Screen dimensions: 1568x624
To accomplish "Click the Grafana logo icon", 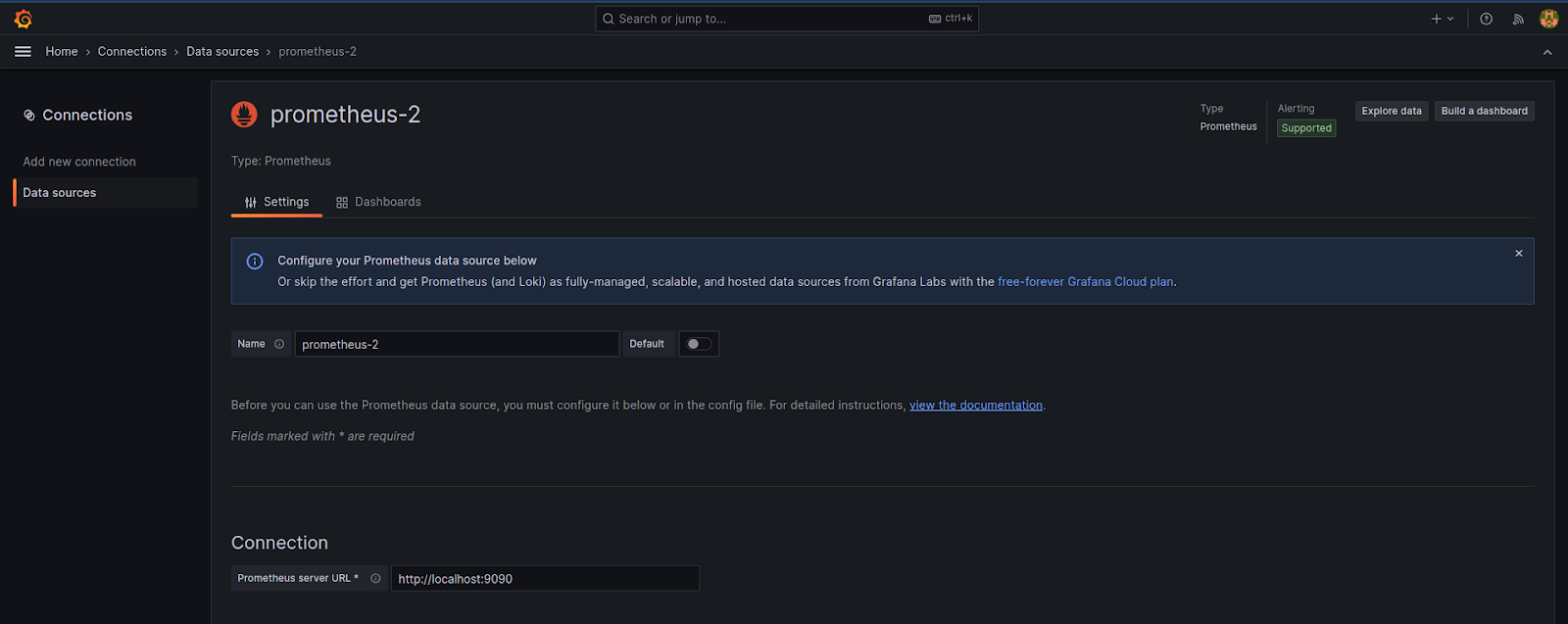I will (x=24, y=19).
